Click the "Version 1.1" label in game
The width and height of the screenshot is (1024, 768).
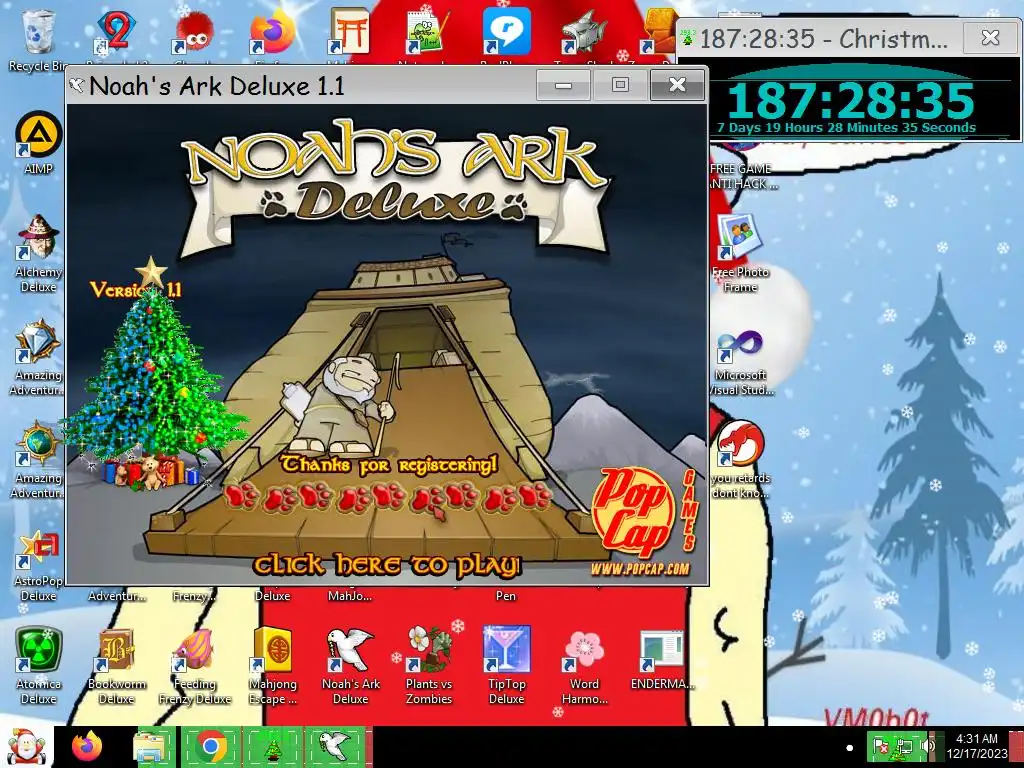point(136,289)
